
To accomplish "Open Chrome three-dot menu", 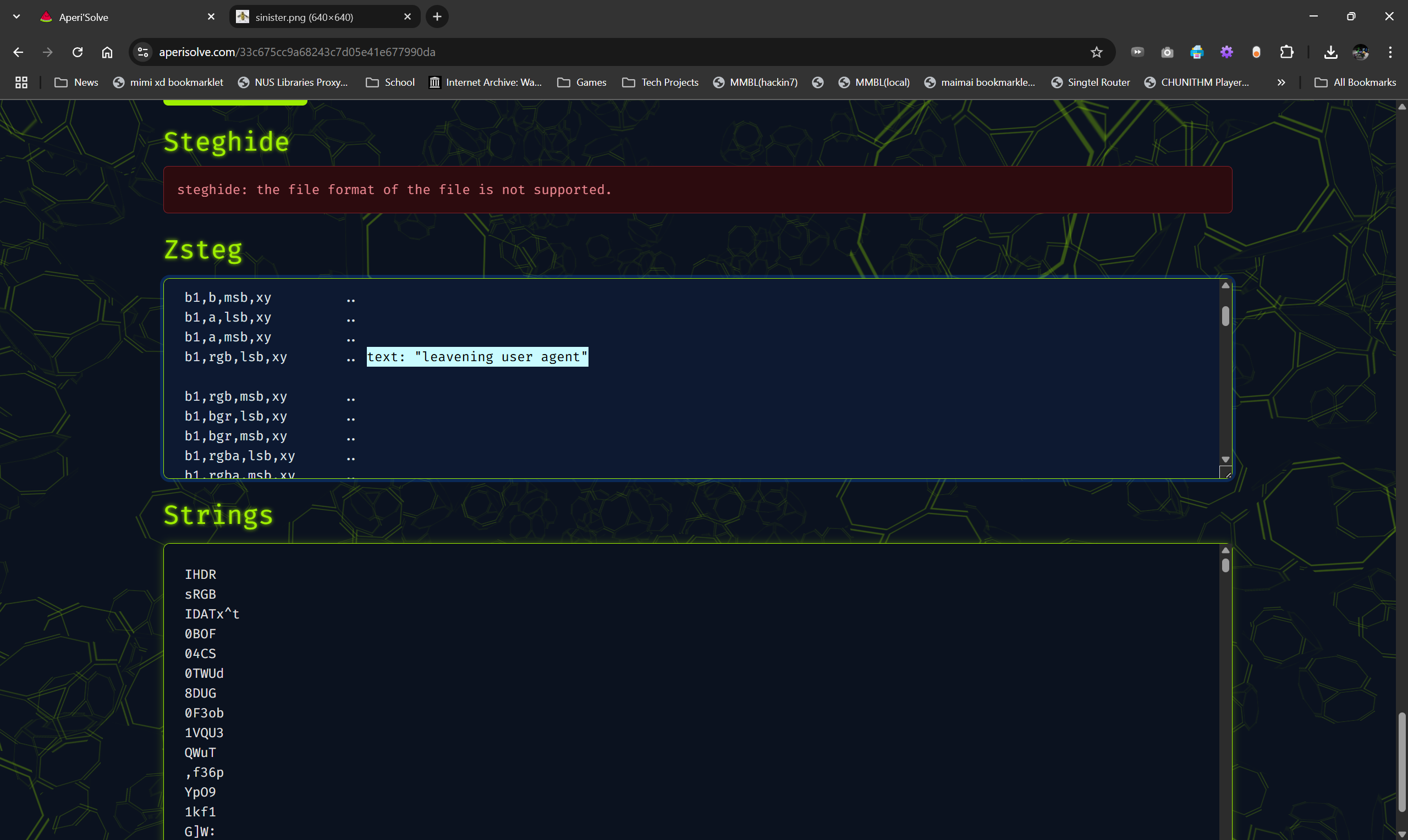I will coord(1390,52).
